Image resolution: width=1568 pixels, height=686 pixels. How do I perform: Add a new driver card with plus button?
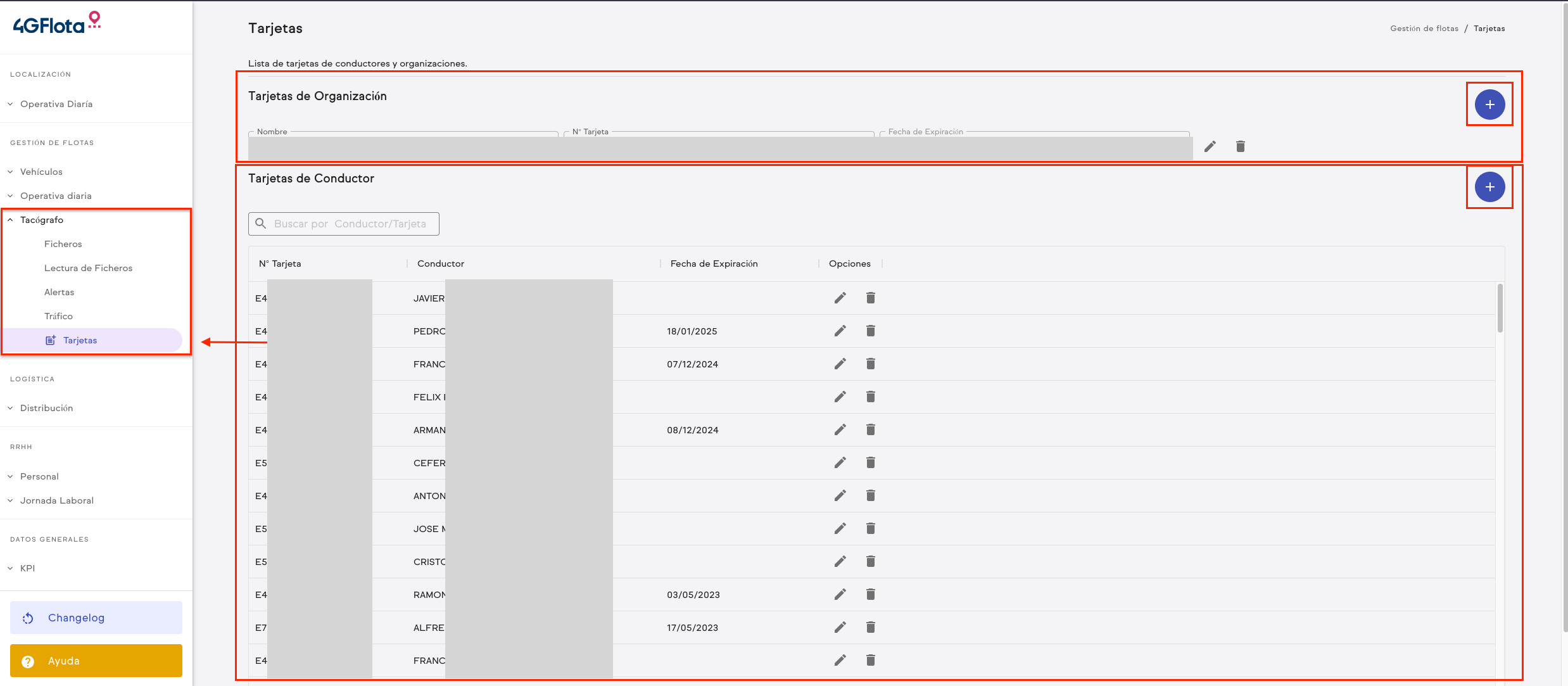coord(1489,187)
